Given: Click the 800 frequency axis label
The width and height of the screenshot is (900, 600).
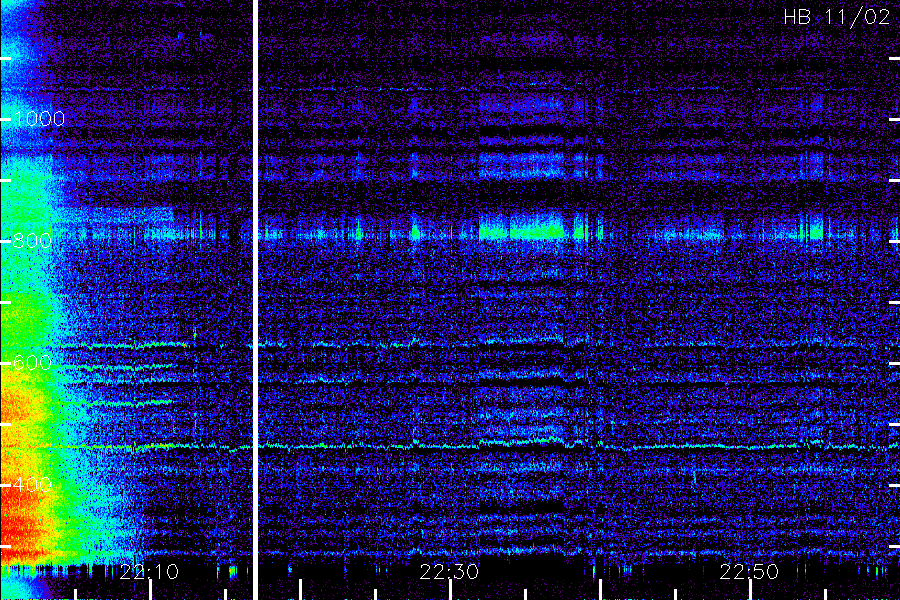Looking at the screenshot, I should tap(32, 241).
